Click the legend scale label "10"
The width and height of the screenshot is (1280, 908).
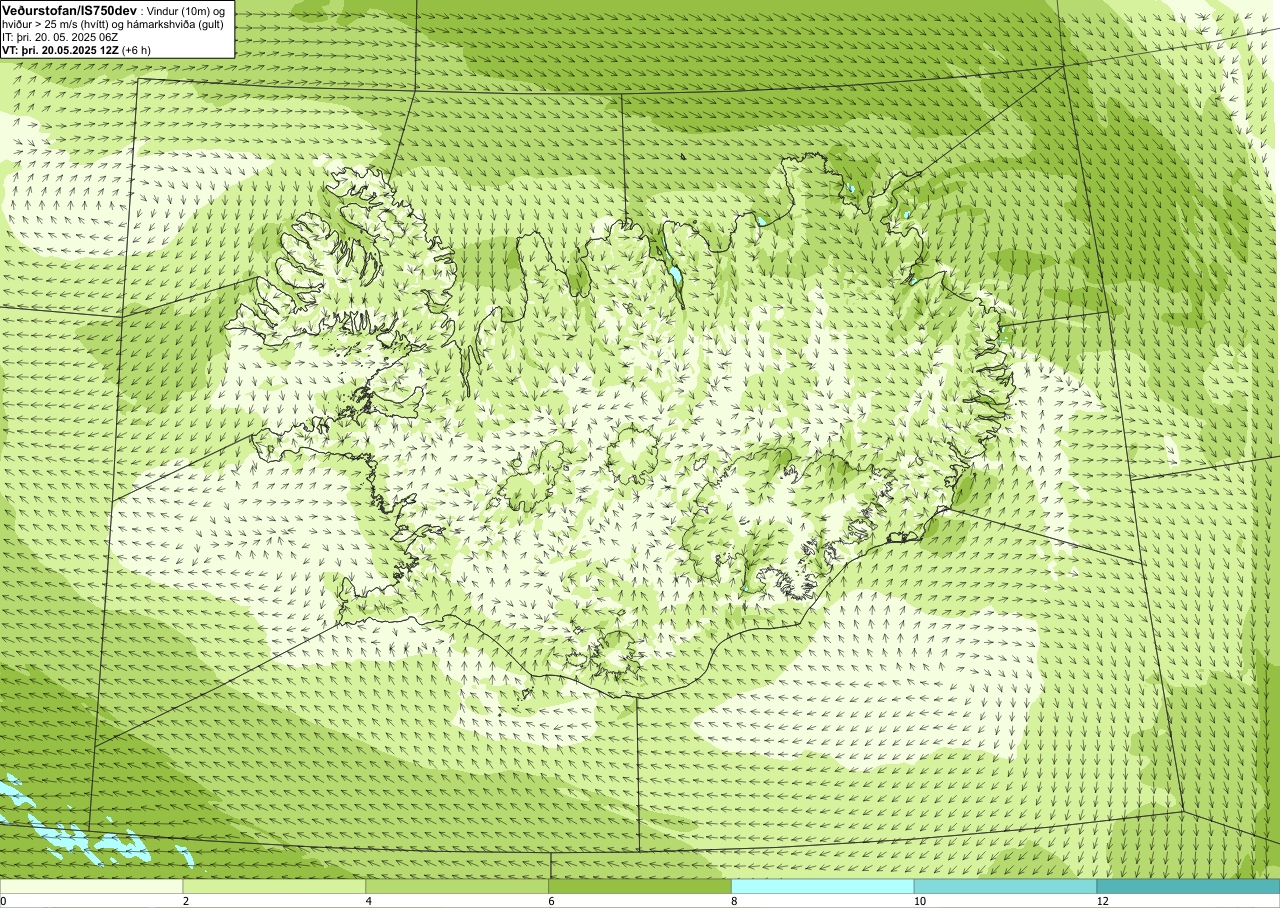(919, 901)
